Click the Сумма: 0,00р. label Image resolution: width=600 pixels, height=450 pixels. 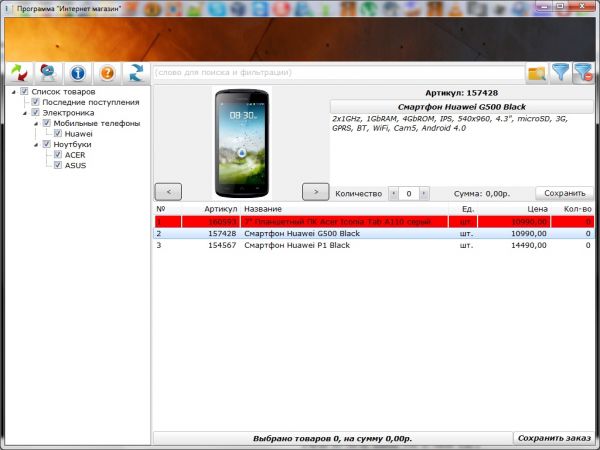482,194
